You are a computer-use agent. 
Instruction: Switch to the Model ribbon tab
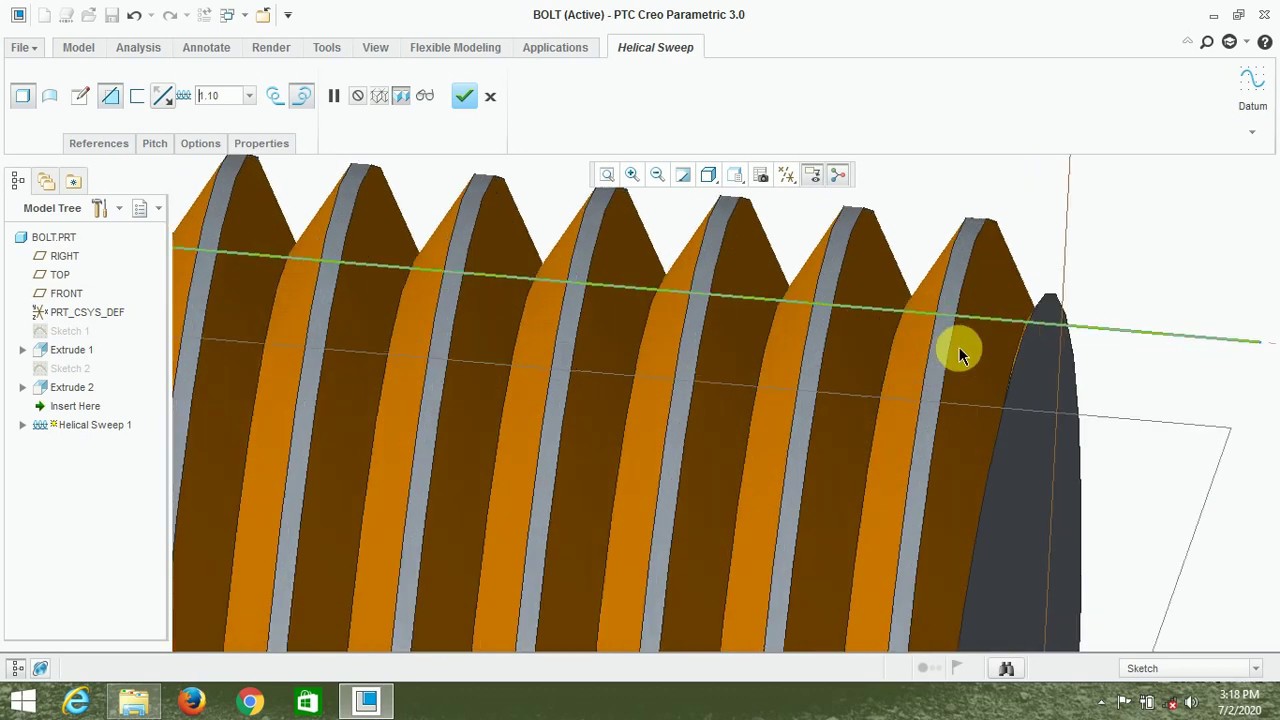click(x=78, y=47)
